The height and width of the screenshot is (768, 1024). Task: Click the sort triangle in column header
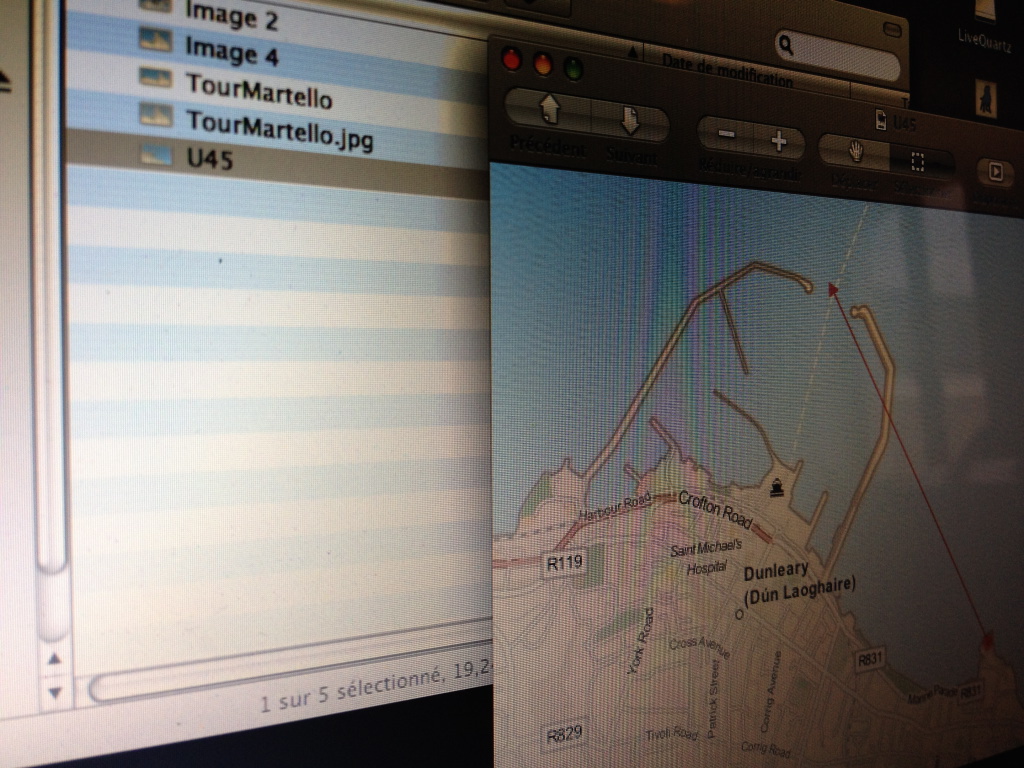click(632, 54)
